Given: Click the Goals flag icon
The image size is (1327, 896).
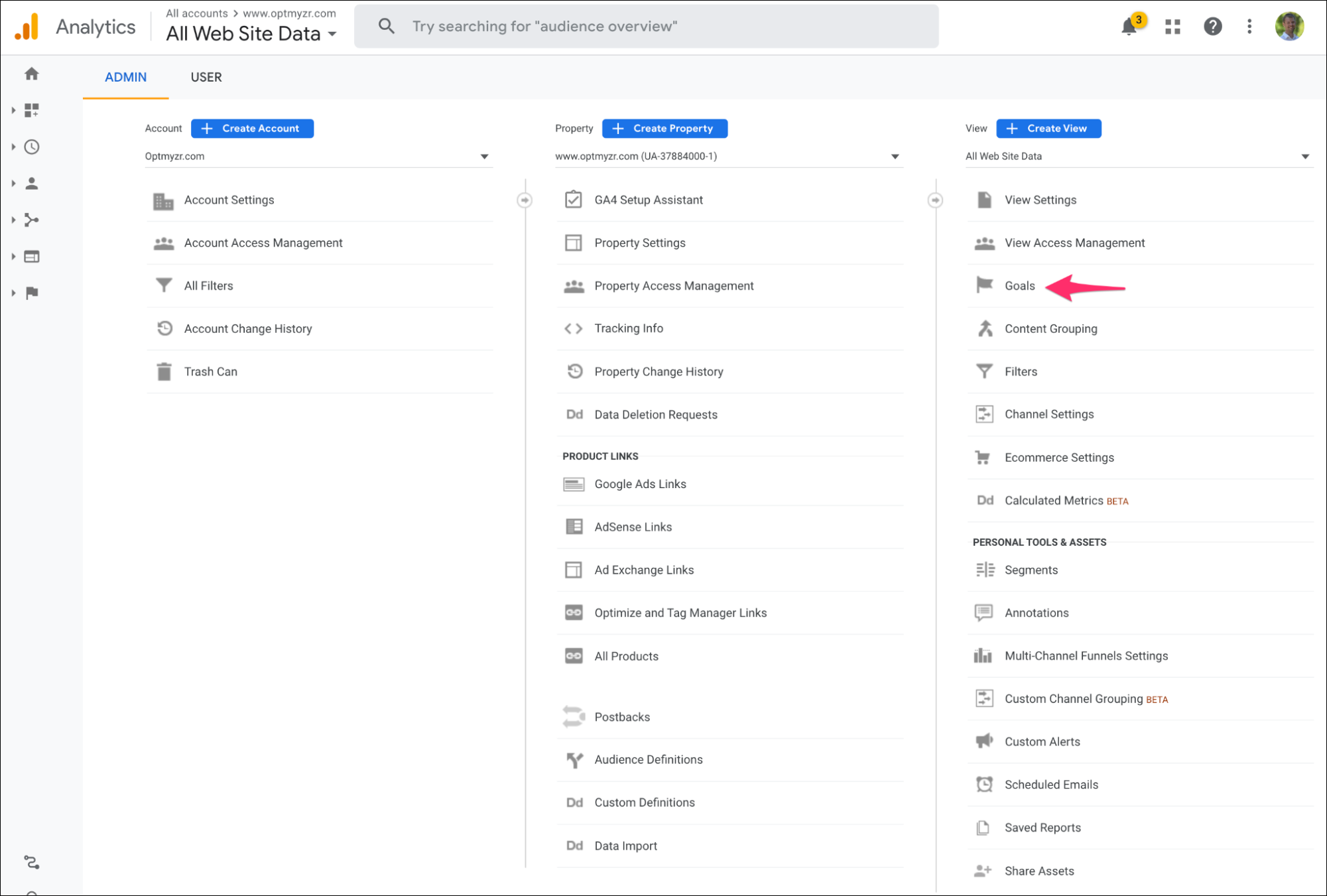Looking at the screenshot, I should coord(984,285).
